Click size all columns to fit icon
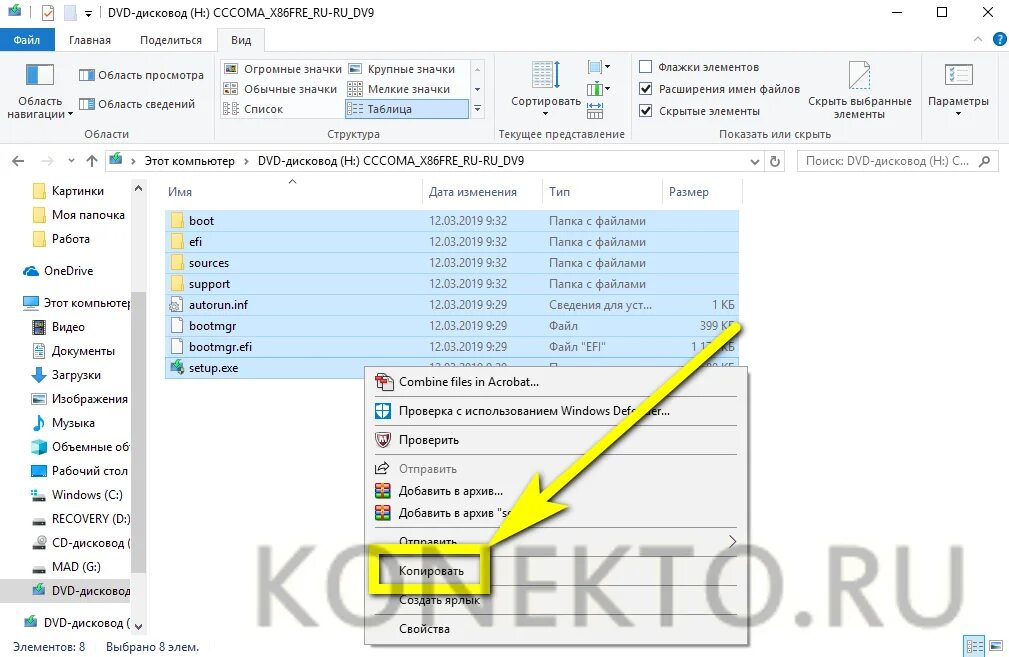 tap(595, 111)
